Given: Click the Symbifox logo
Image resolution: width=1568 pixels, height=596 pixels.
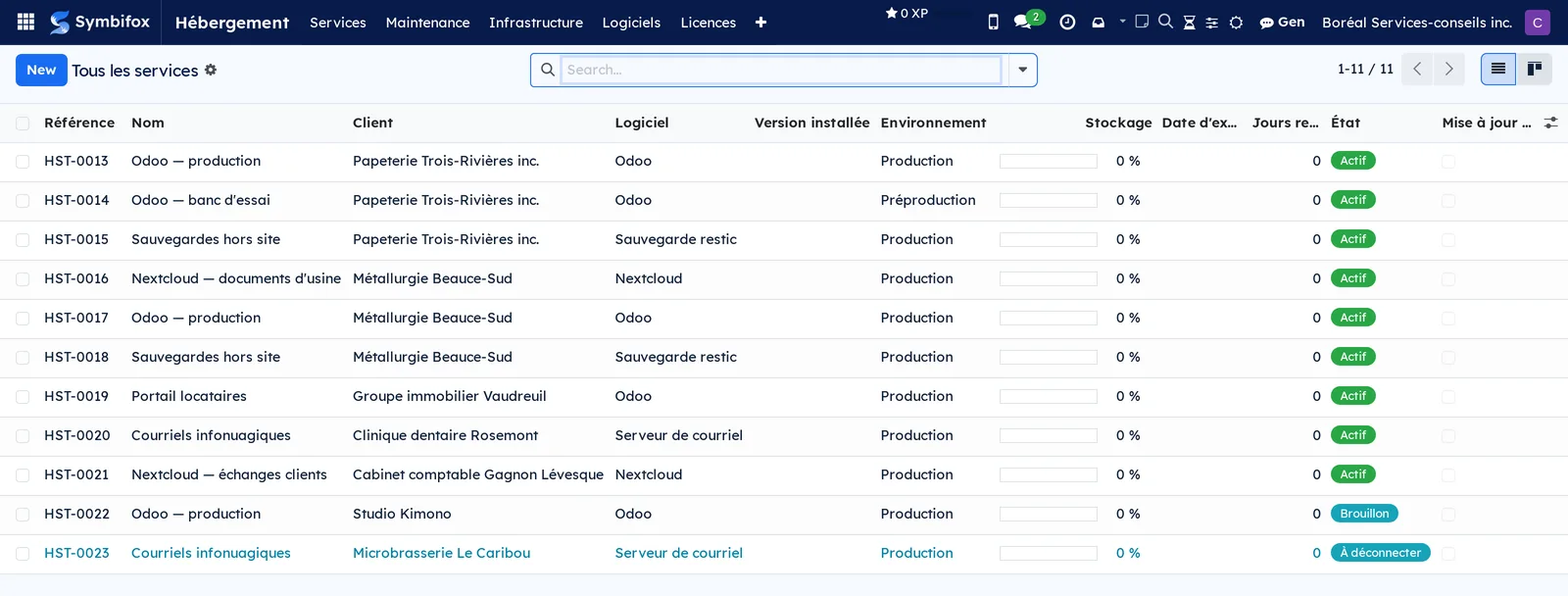Looking at the screenshot, I should click(101, 22).
